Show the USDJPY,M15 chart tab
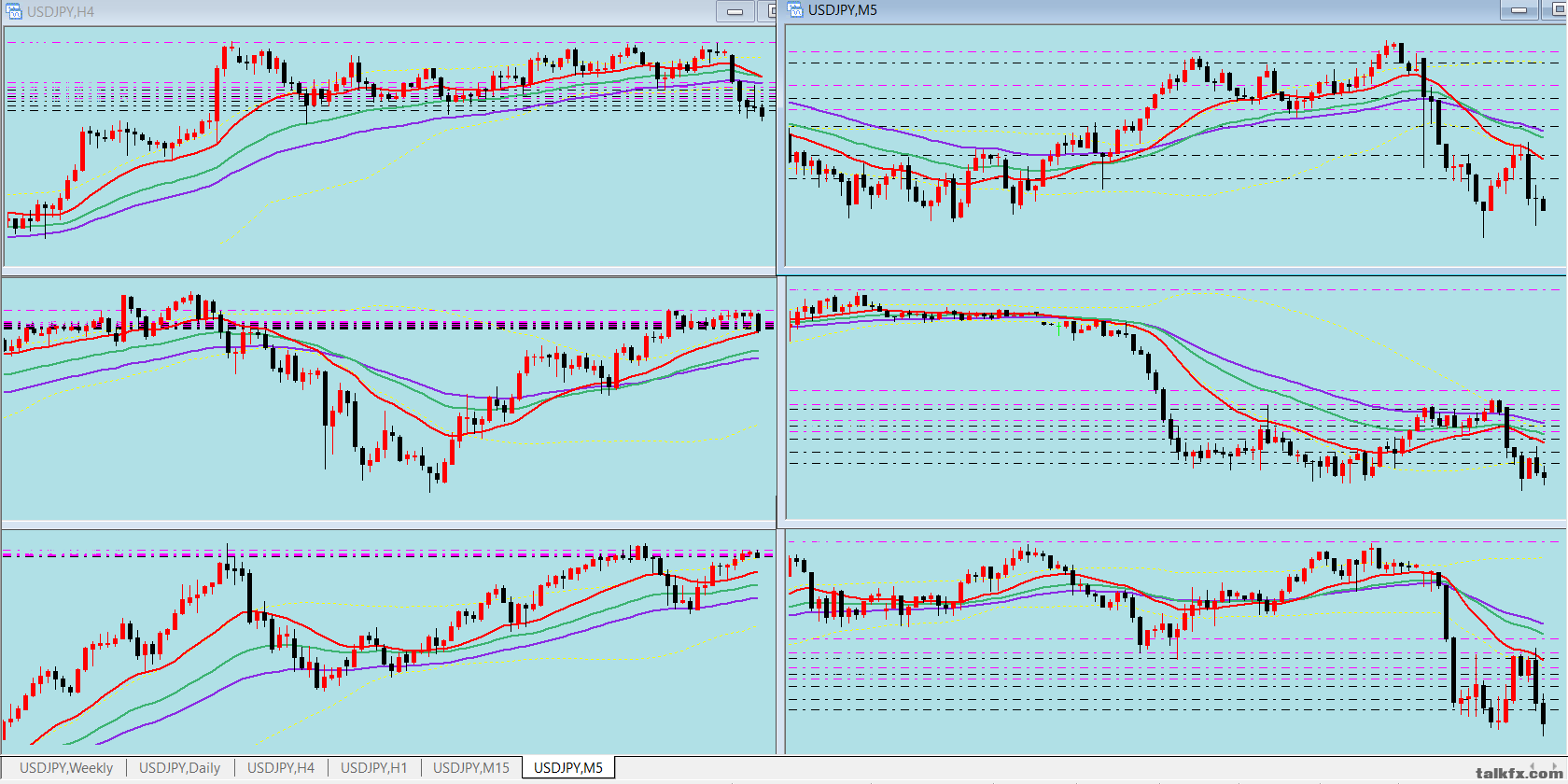The width and height of the screenshot is (1568, 784). [x=471, y=768]
